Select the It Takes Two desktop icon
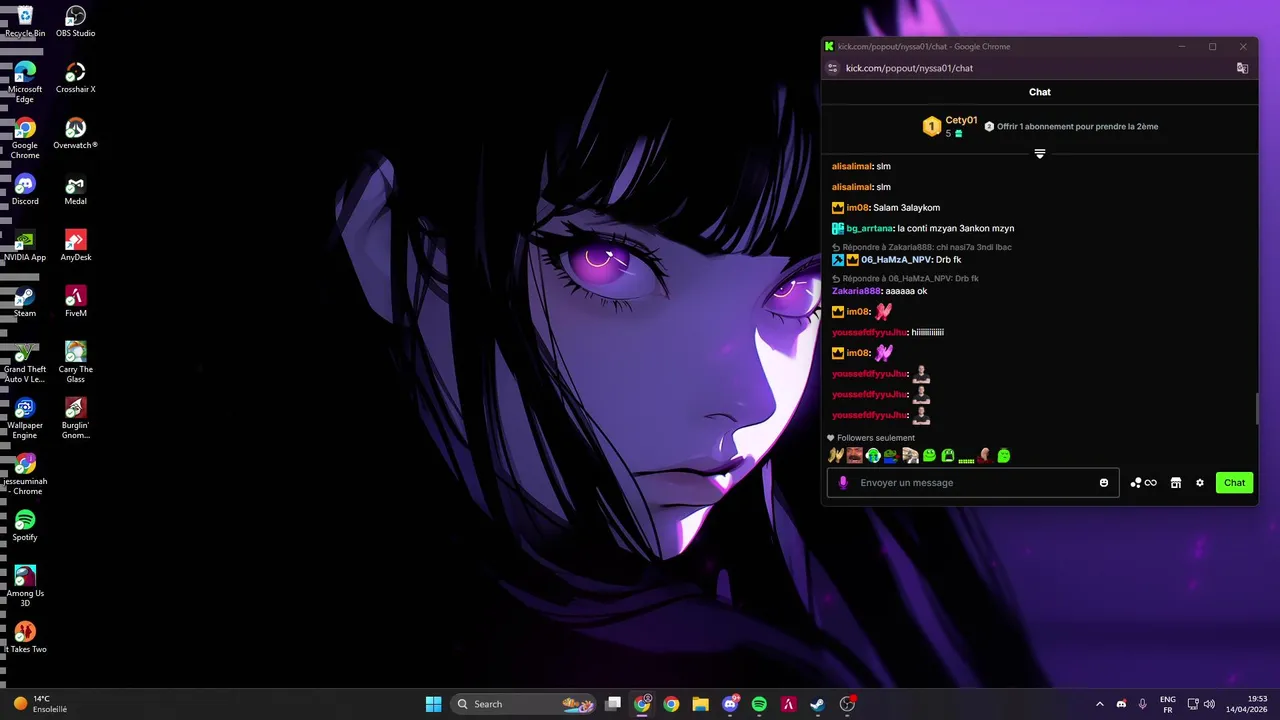Viewport: 1280px width, 720px height. pos(25,638)
